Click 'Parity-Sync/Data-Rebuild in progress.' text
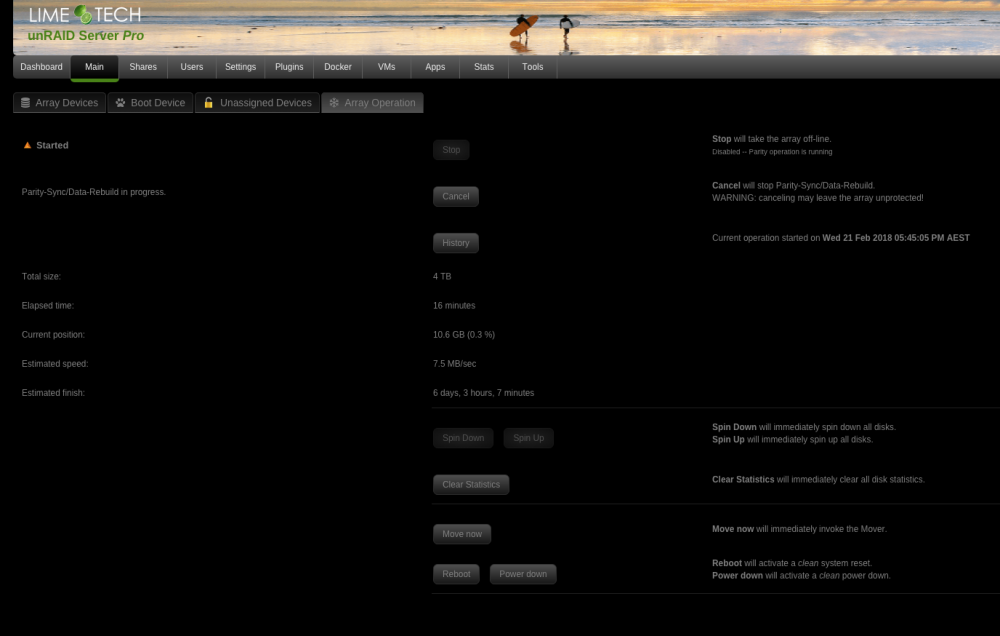1000x636 pixels. coord(94,192)
